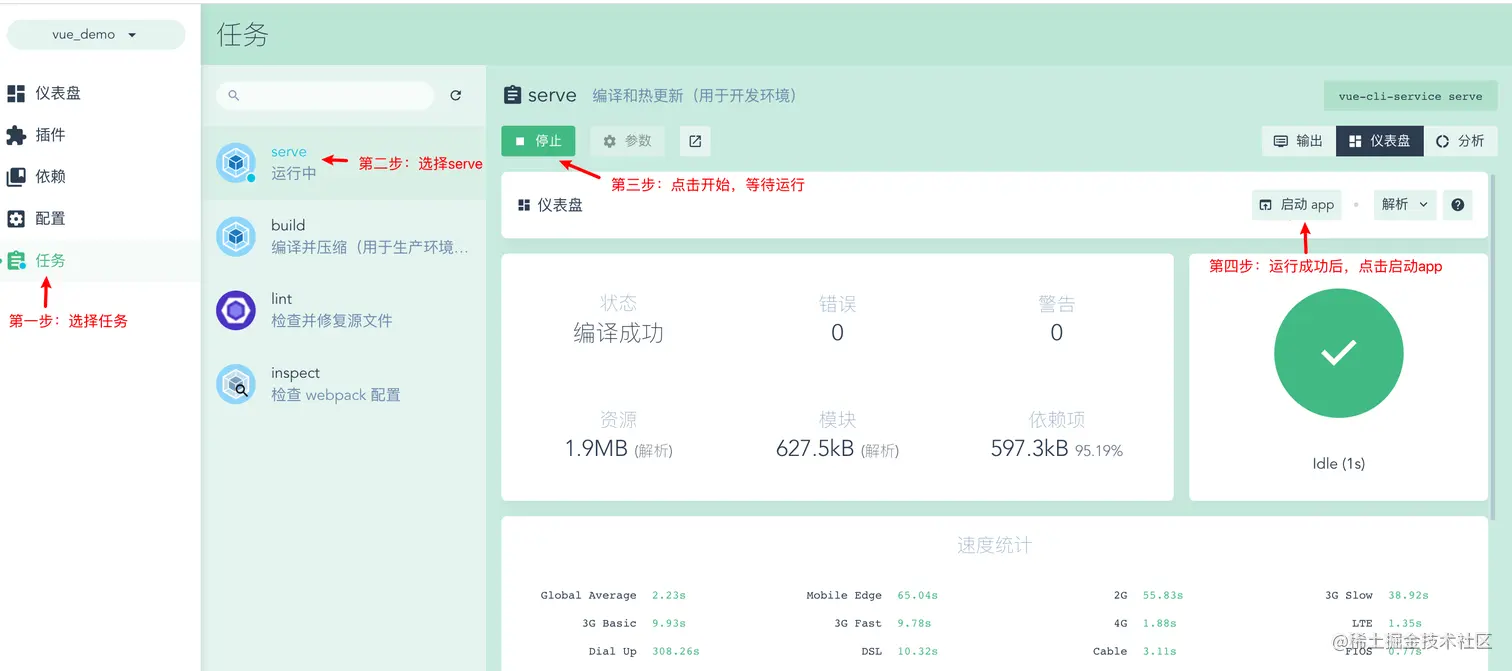
Task: Click the serve task webpack icon
Action: coord(236,163)
